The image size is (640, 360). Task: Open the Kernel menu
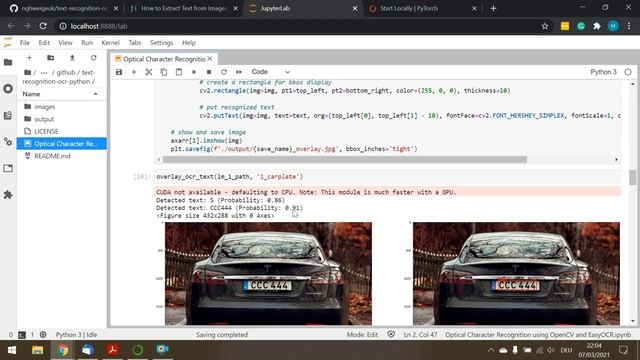coord(110,42)
